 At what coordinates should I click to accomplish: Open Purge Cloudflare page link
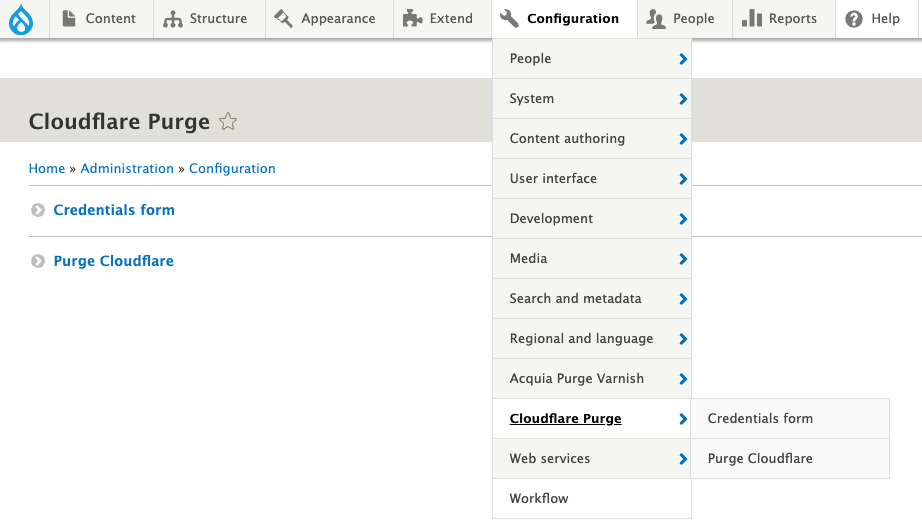pos(113,261)
